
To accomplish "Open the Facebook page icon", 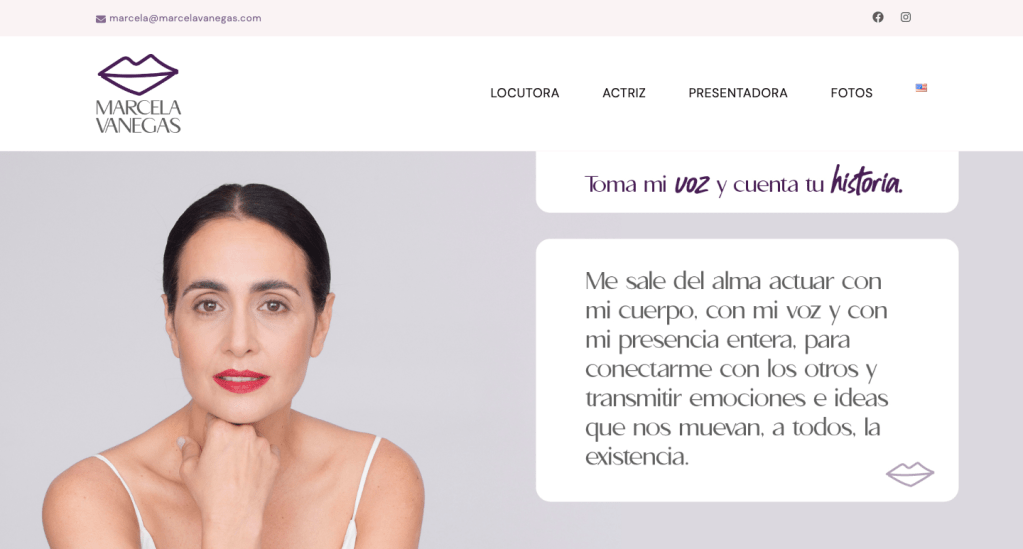I will [878, 17].
